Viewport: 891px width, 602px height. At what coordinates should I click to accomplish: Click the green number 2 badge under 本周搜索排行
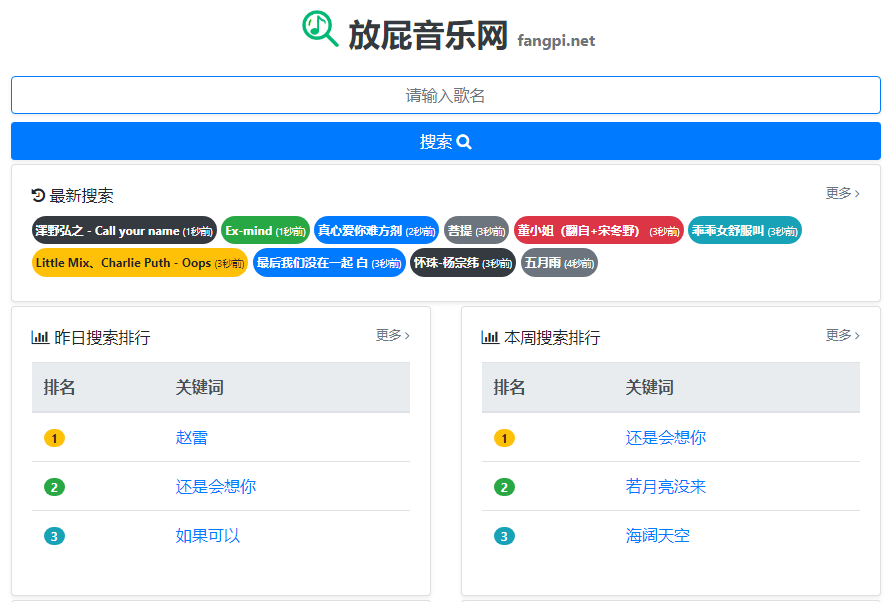click(x=503, y=487)
